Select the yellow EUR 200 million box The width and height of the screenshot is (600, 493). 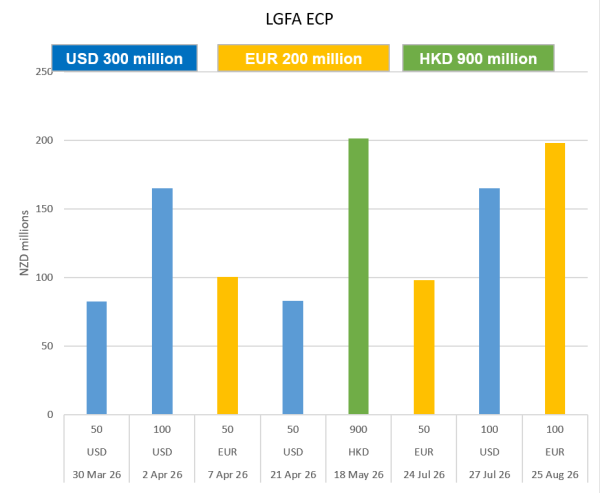303,59
